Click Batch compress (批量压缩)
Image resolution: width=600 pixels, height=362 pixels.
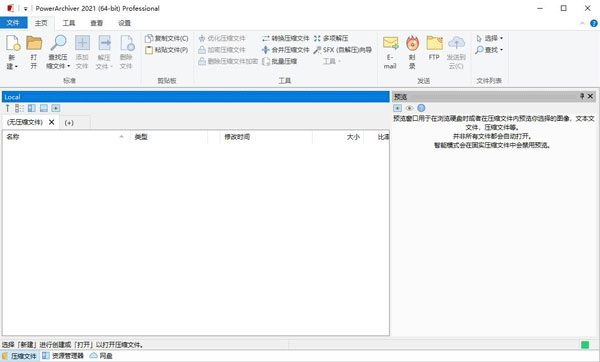[280, 61]
